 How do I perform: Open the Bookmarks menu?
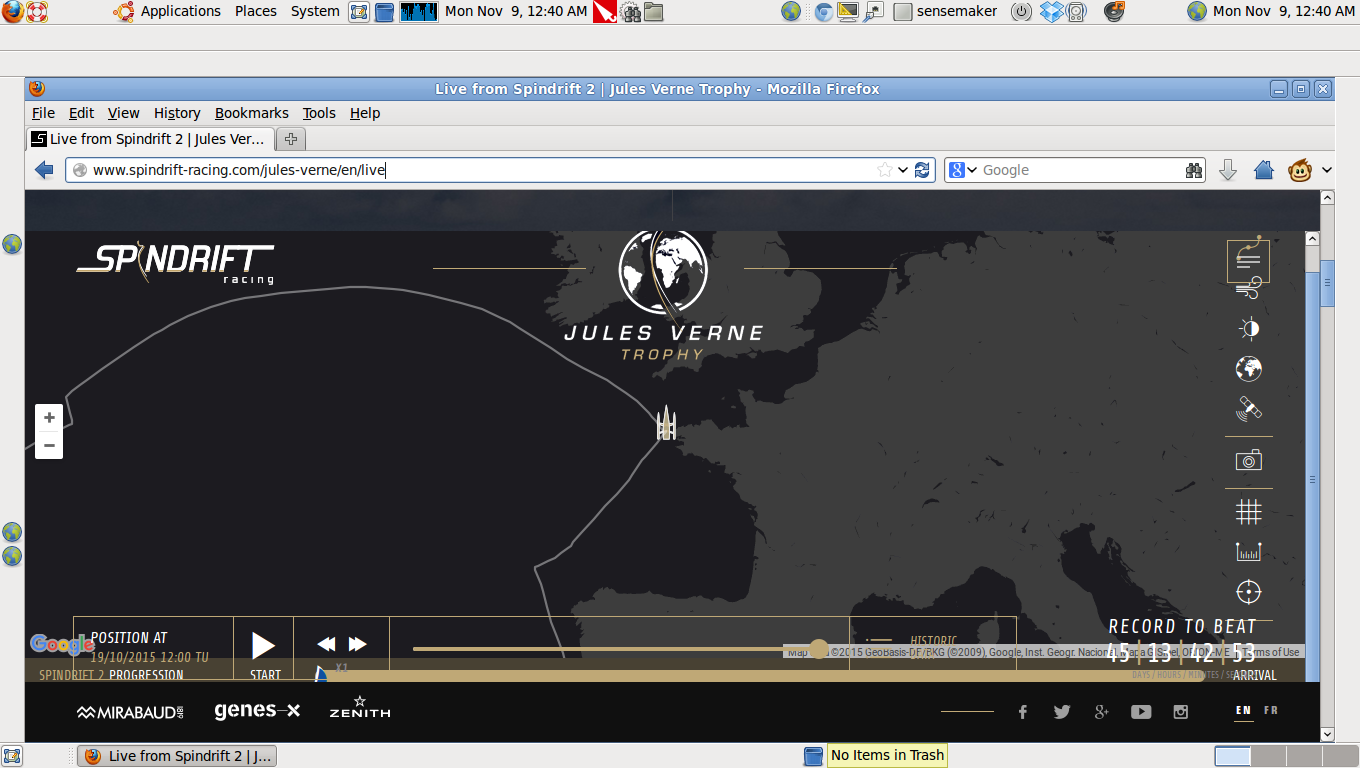click(x=251, y=113)
